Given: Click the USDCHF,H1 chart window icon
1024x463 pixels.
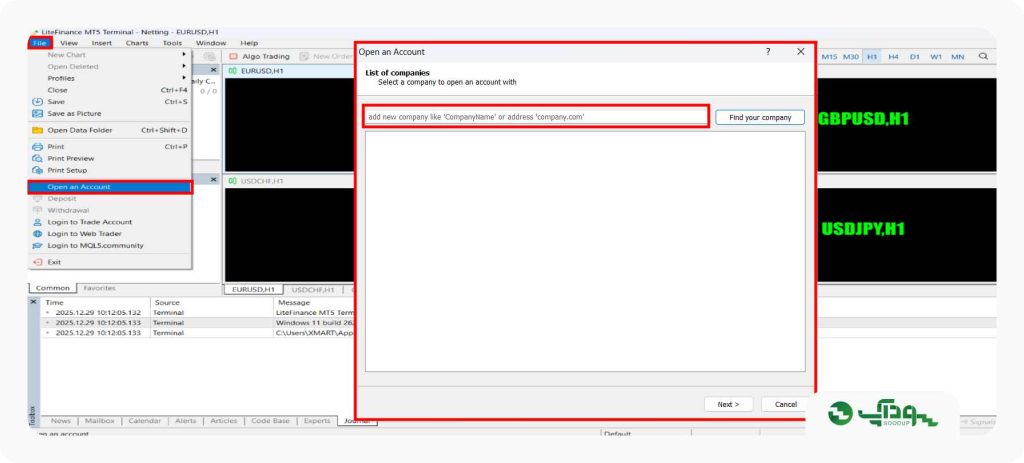Looking at the screenshot, I should click(232, 181).
